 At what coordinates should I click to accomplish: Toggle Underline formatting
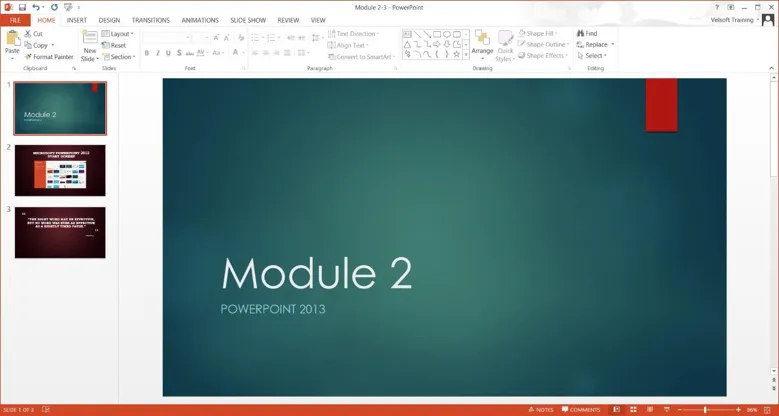(x=168, y=53)
